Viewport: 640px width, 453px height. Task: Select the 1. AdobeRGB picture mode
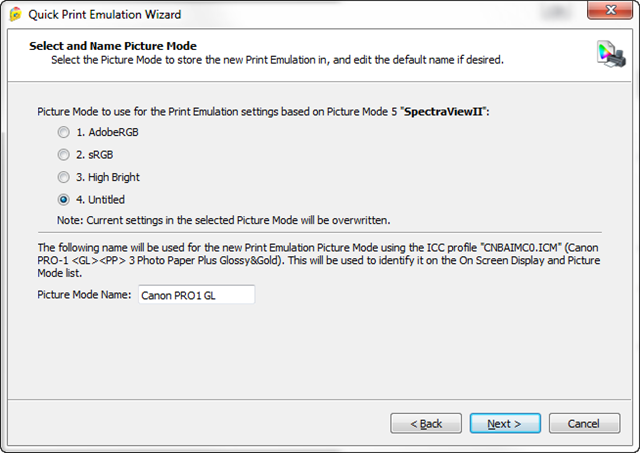pyautogui.click(x=64, y=132)
